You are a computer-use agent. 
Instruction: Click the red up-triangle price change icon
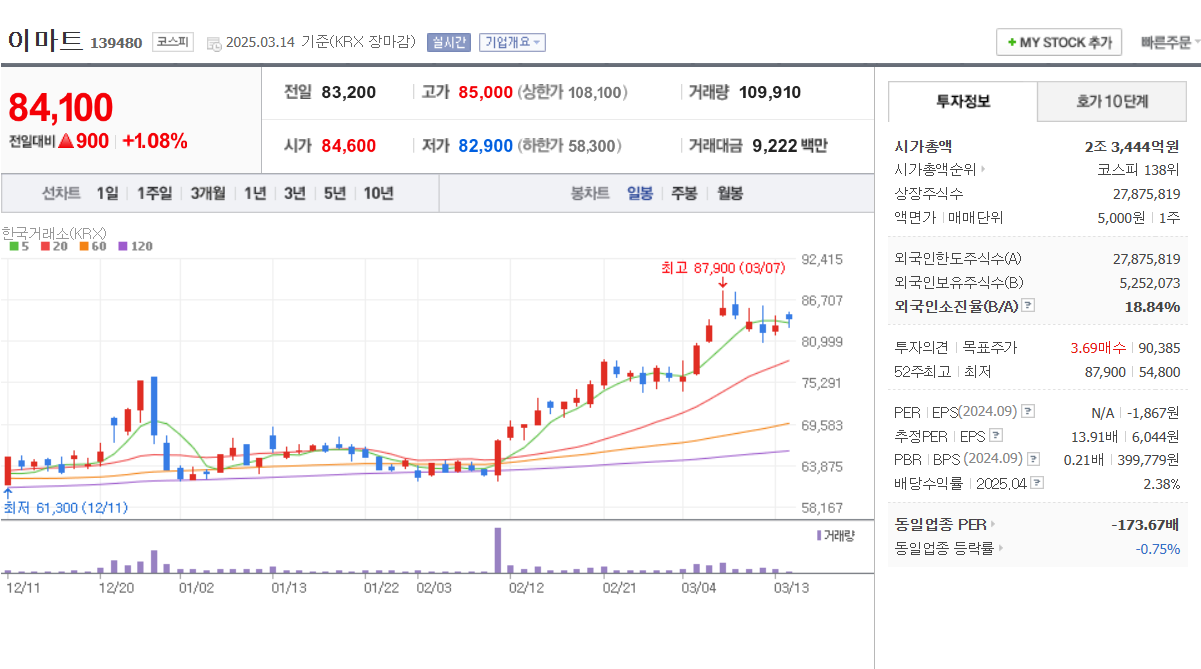[66, 141]
